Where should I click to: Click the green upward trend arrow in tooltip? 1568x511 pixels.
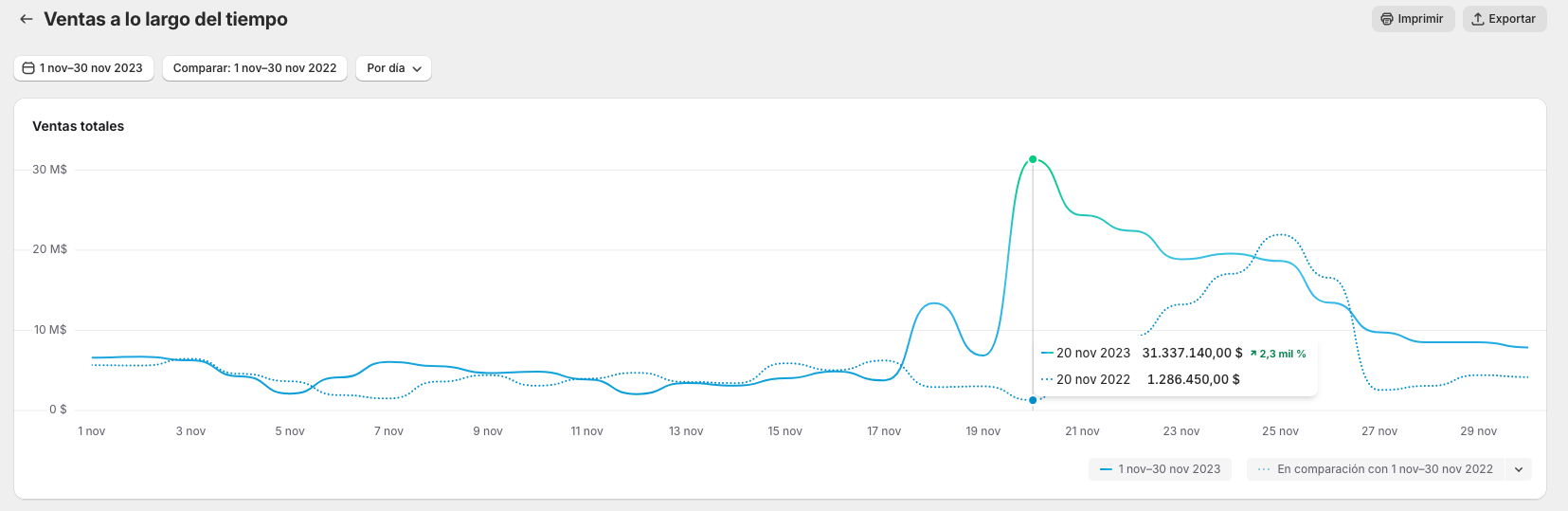pyautogui.click(x=1253, y=354)
